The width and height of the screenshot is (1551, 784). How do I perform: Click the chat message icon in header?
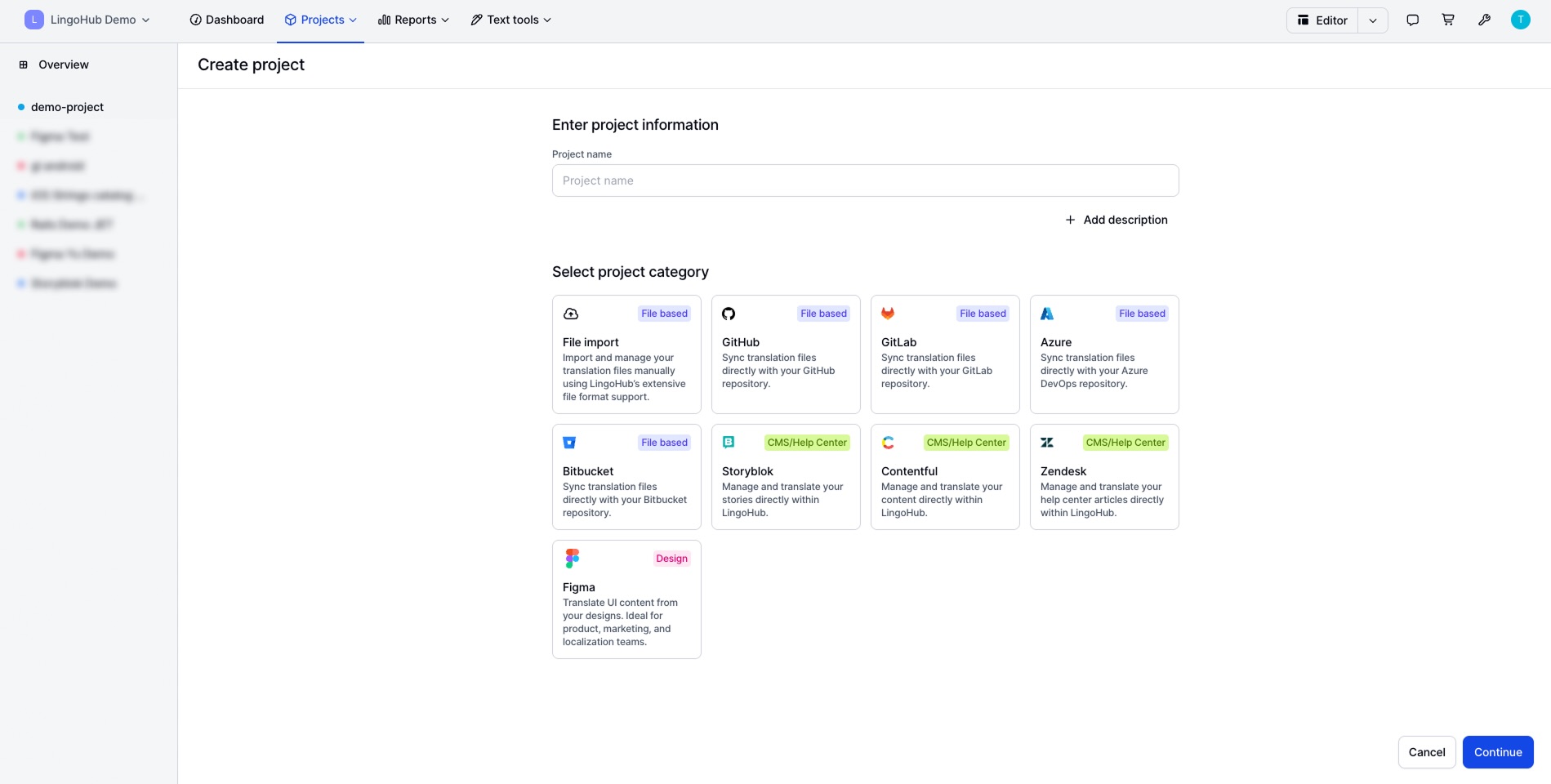coord(1412,20)
